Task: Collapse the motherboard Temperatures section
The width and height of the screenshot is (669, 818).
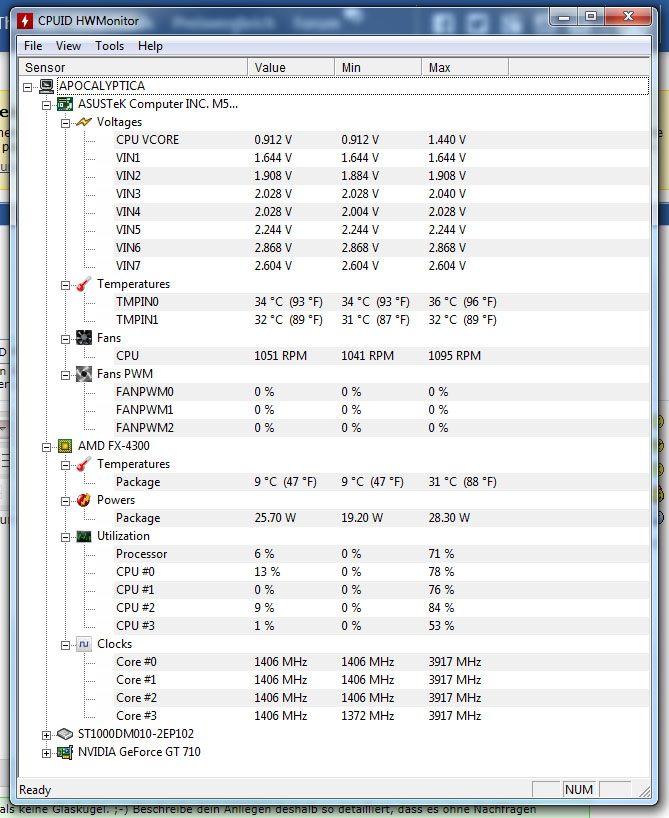Action: tap(65, 285)
